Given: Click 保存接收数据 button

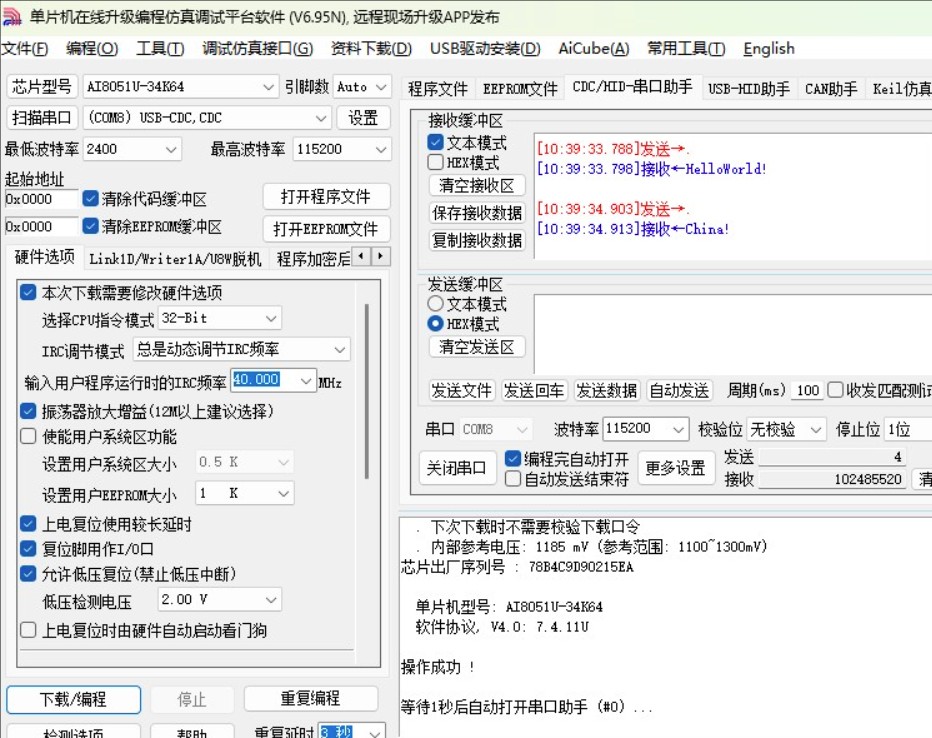Looking at the screenshot, I should [x=477, y=213].
